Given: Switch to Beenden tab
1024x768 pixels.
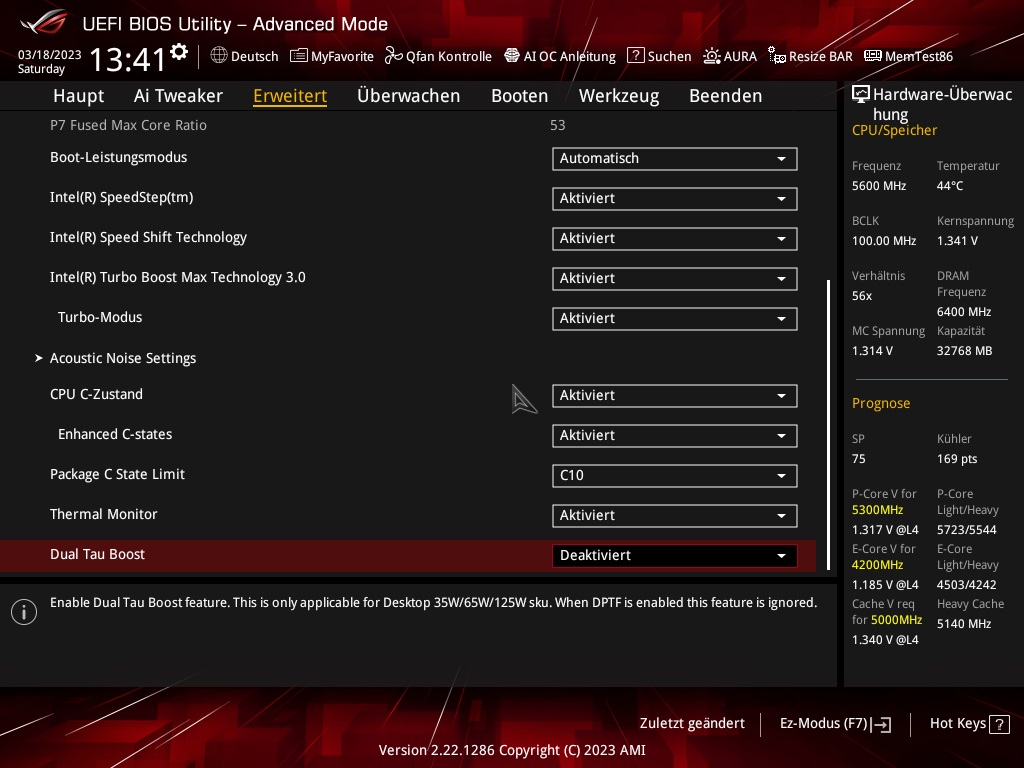Looking at the screenshot, I should [x=726, y=95].
